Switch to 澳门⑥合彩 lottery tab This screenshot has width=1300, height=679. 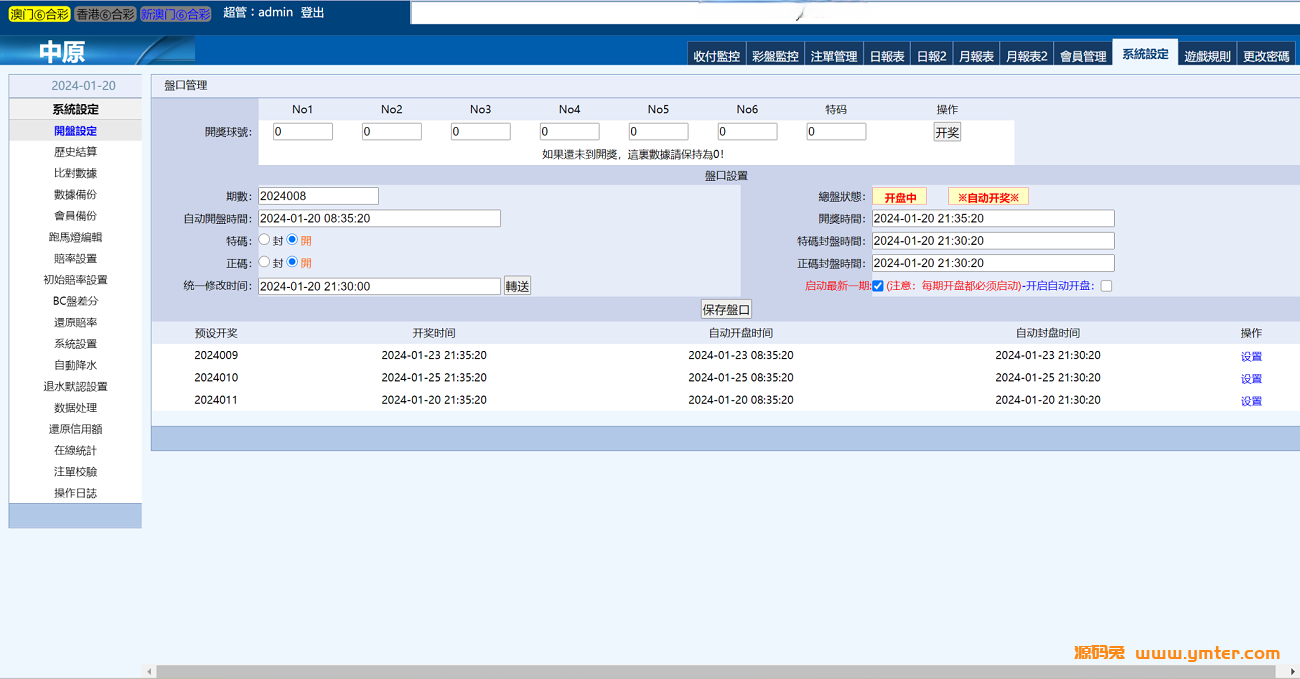coord(39,14)
